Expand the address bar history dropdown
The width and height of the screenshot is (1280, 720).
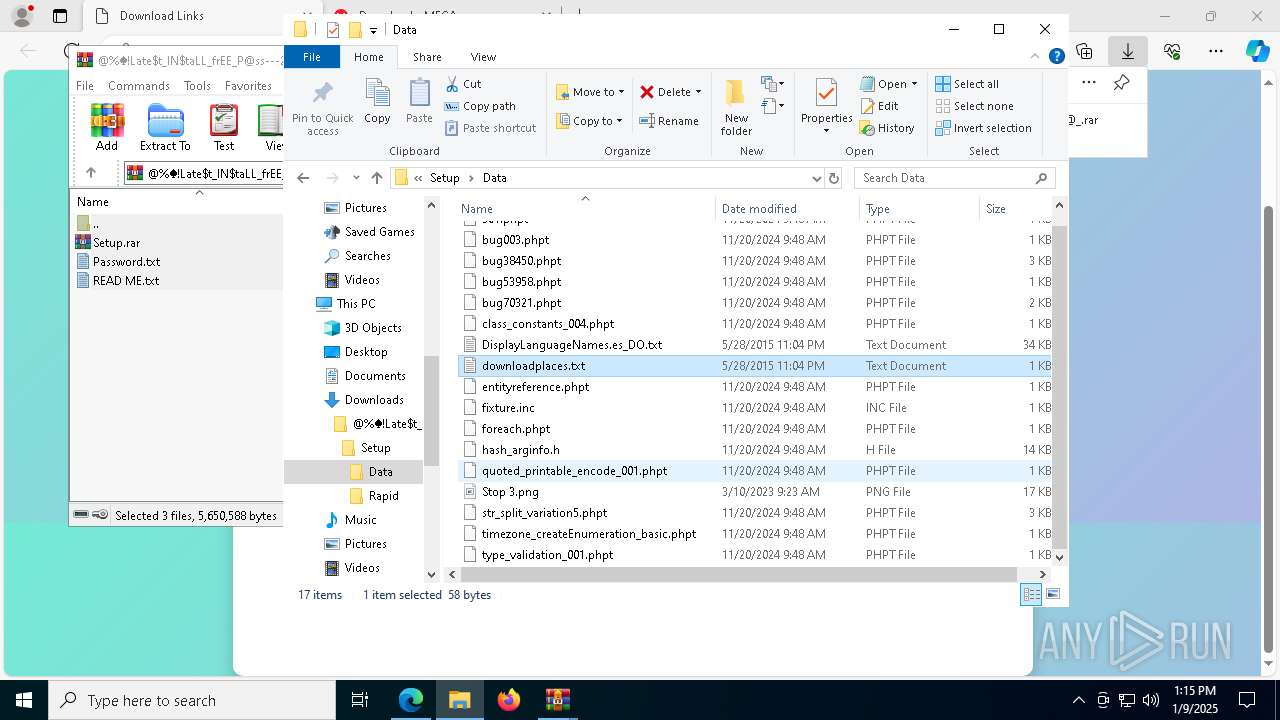[816, 178]
